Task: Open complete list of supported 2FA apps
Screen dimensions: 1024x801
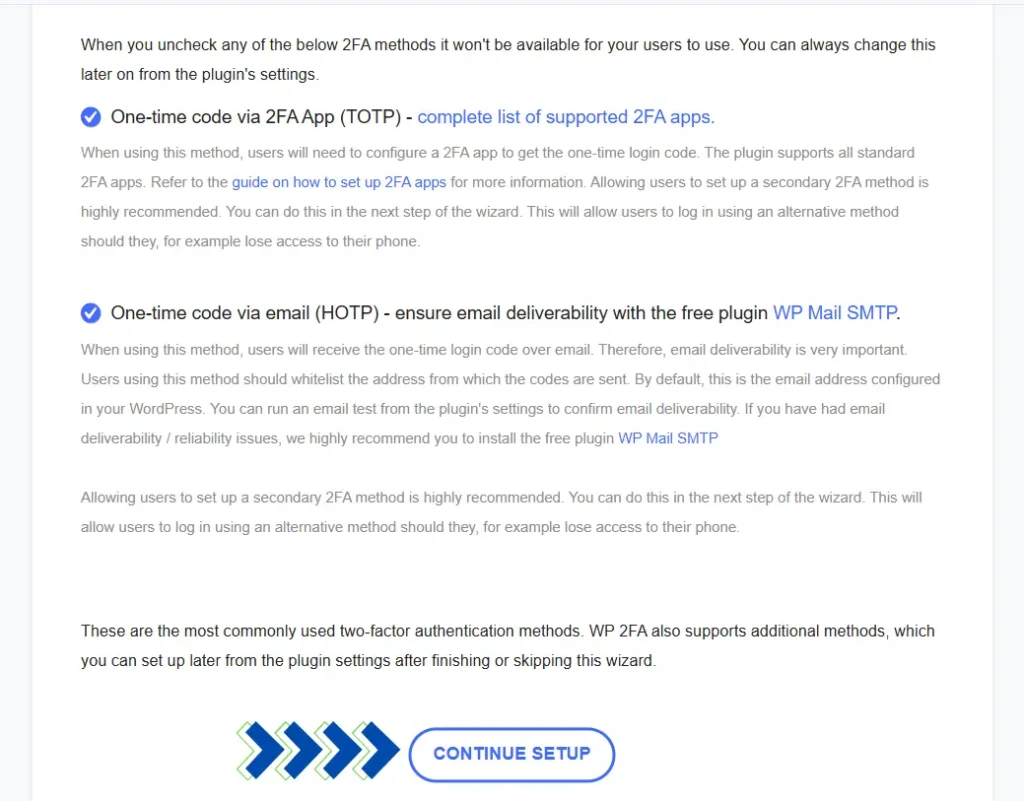Action: pyautogui.click(x=566, y=117)
